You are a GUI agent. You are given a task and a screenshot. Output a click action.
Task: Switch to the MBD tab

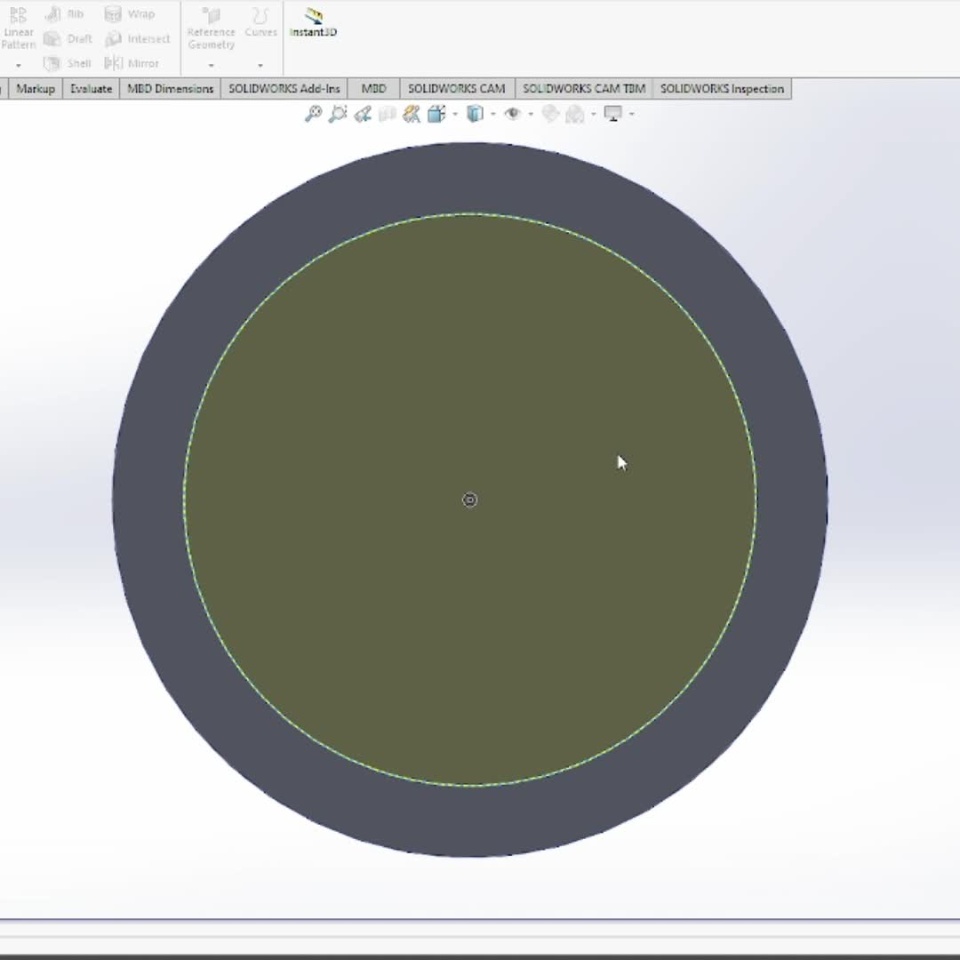(373, 89)
